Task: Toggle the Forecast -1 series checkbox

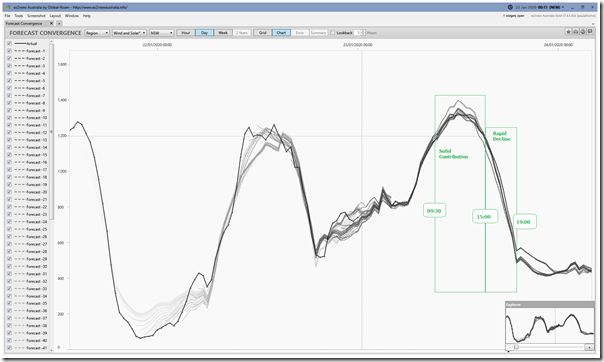Action: (x=9, y=51)
